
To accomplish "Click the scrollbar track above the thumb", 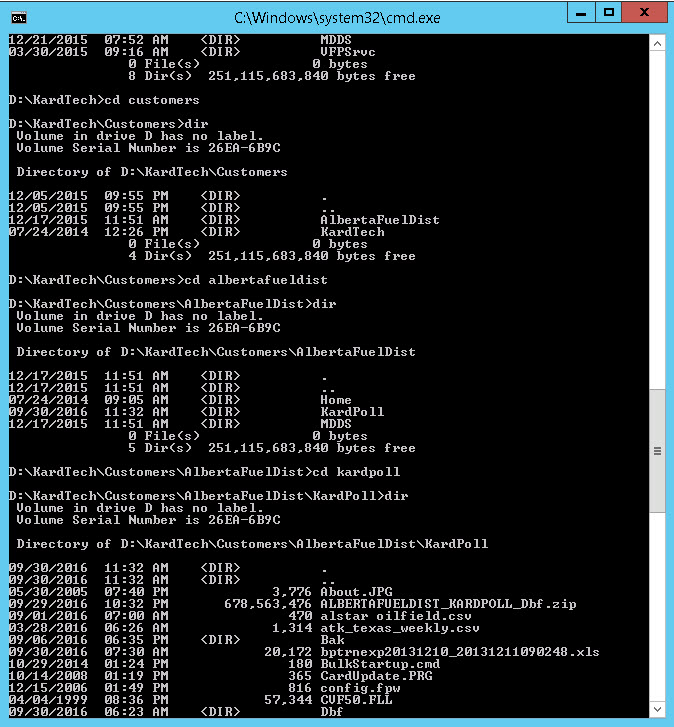I will 657,220.
